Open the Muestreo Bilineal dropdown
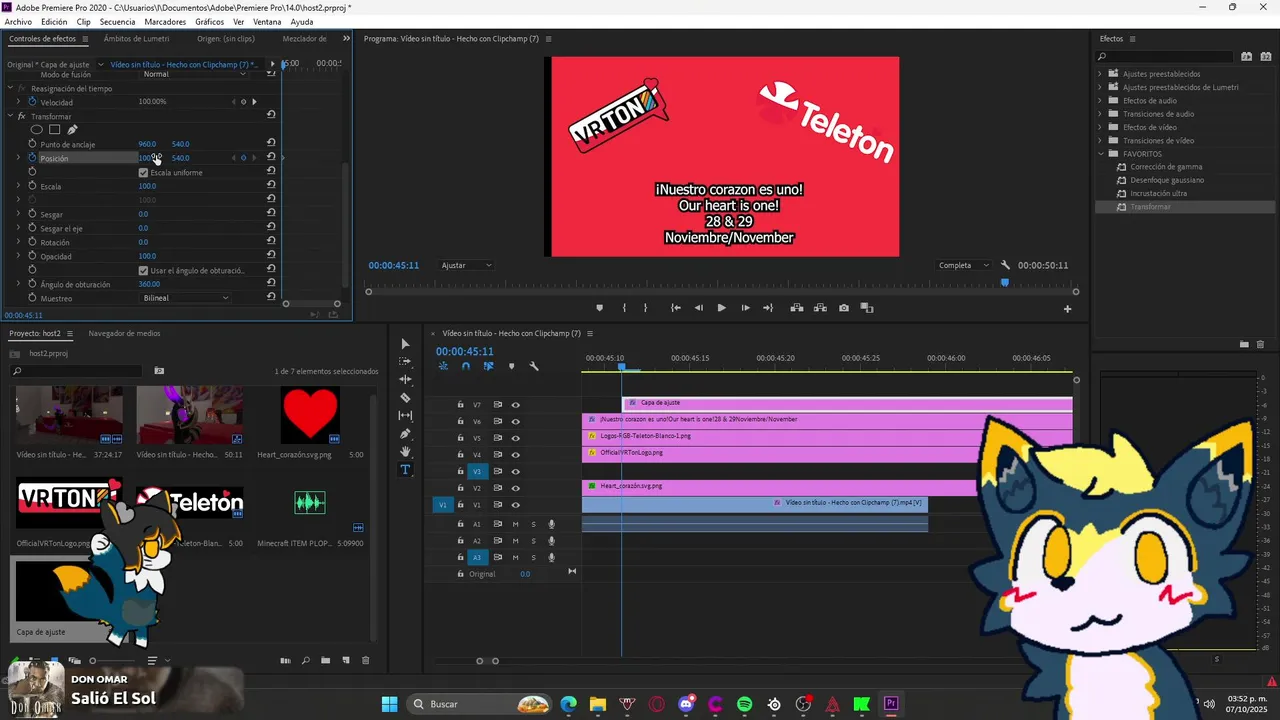The image size is (1280, 720). pyautogui.click(x=186, y=298)
